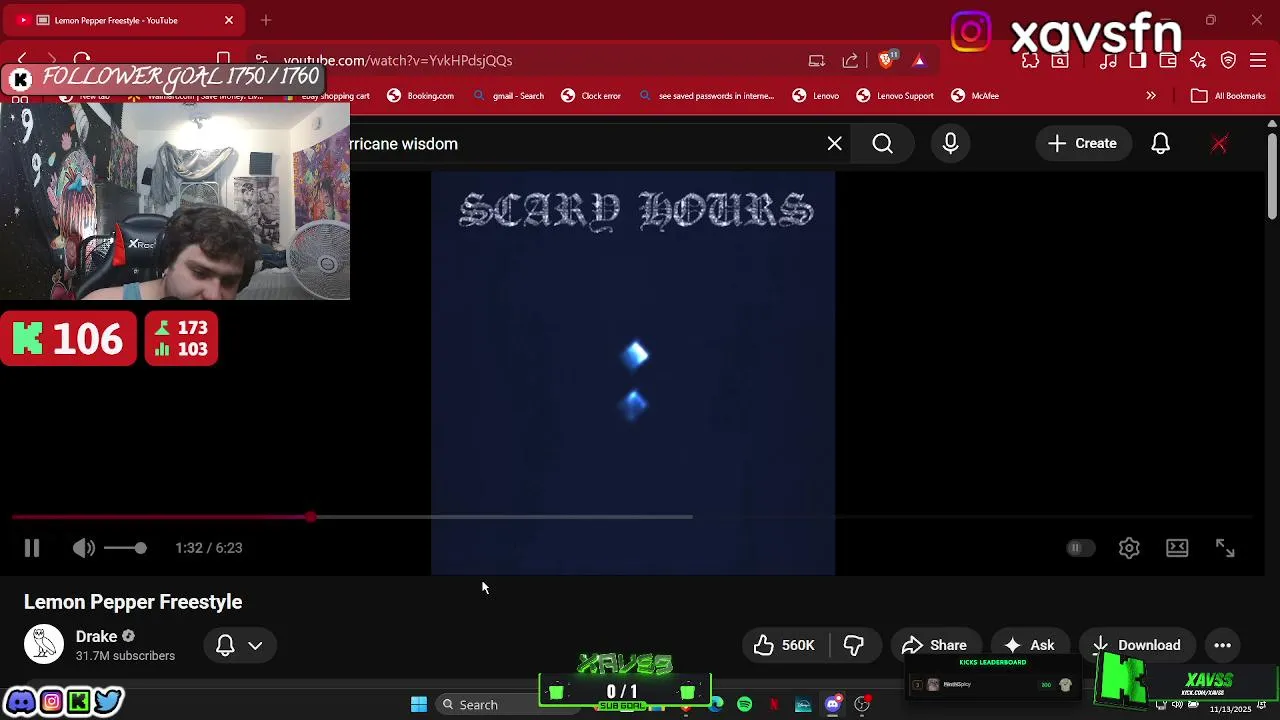The image size is (1280, 720).
Task: Click the YouTube search magnifier button
Action: point(882,144)
